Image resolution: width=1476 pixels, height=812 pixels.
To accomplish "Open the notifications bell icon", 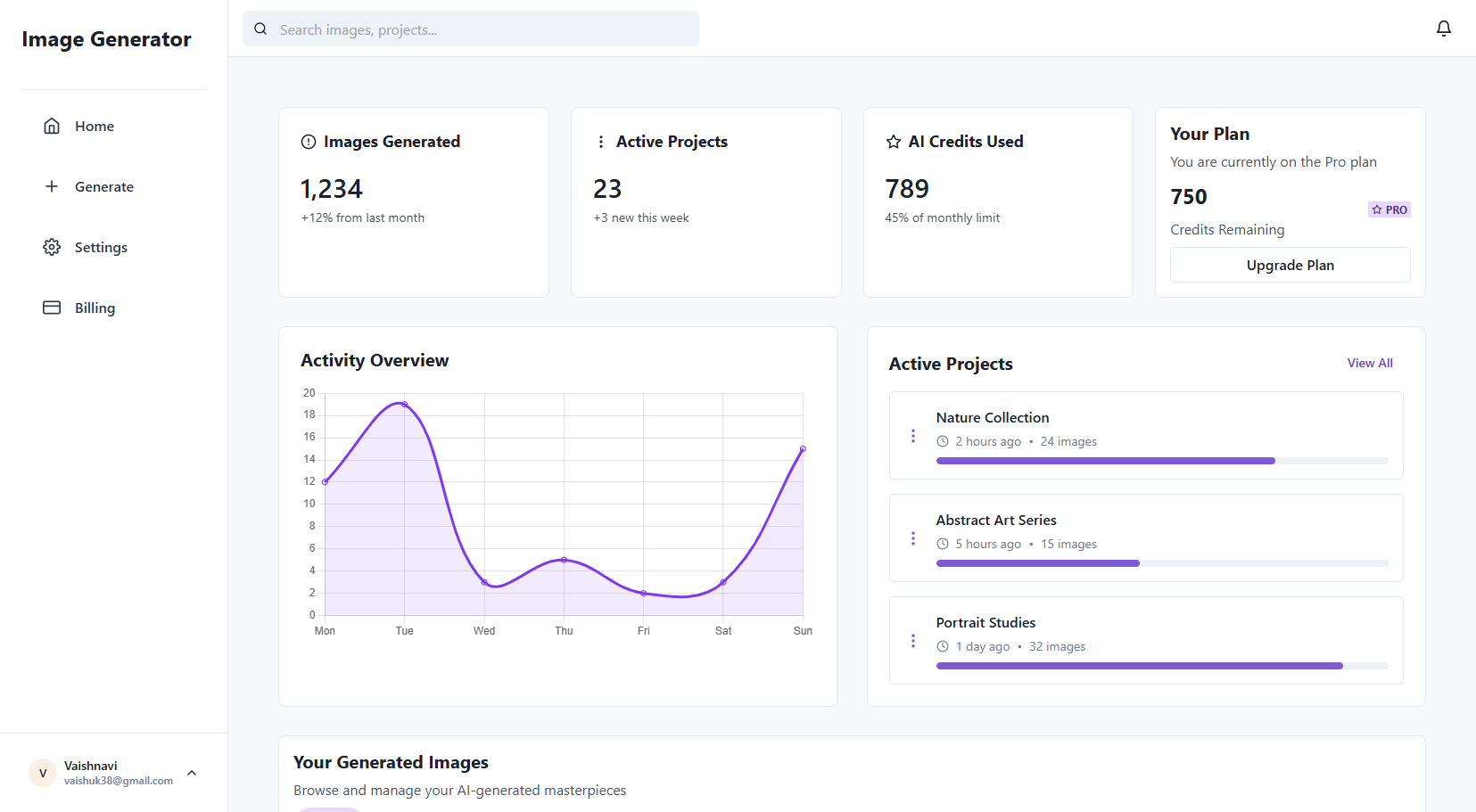I will tap(1443, 29).
